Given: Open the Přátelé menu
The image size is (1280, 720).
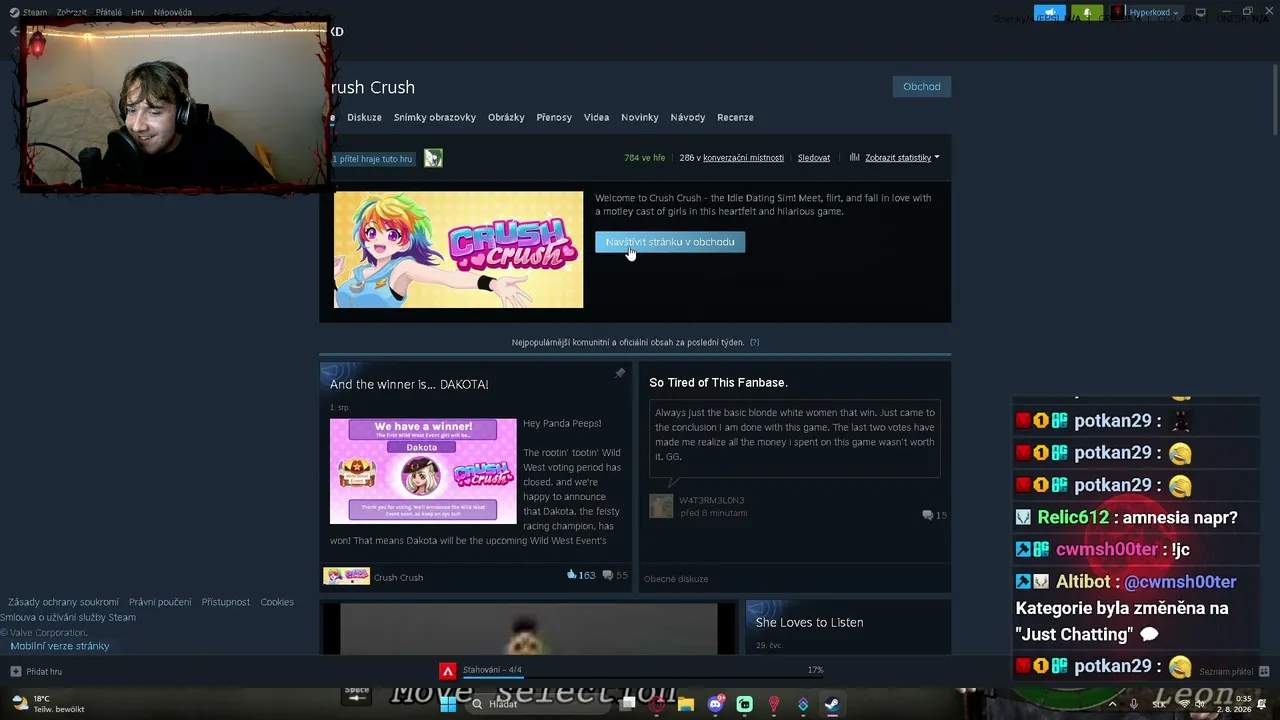Looking at the screenshot, I should tap(109, 13).
